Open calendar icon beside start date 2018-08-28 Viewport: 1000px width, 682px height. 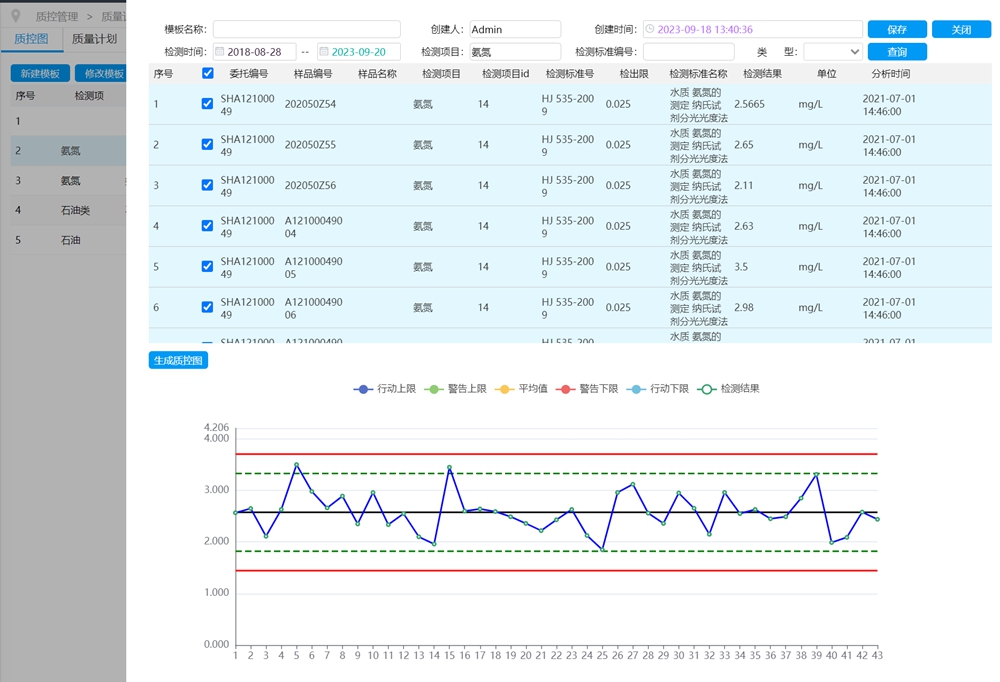click(x=219, y=52)
